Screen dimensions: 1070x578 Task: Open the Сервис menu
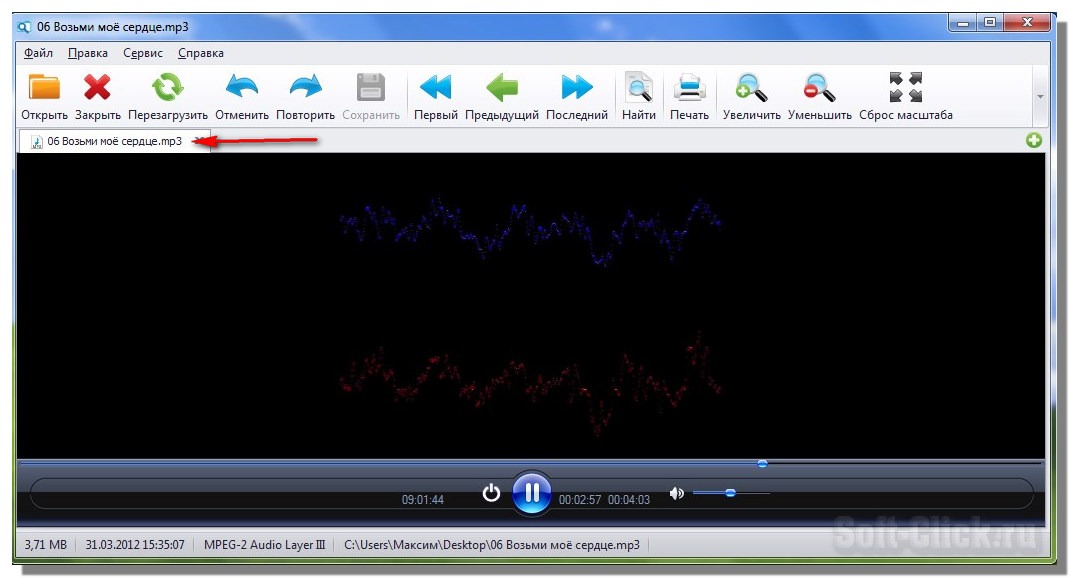click(x=143, y=53)
